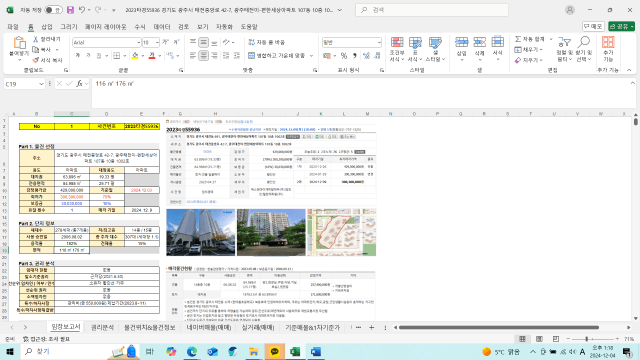Apply the borders icon in font group
Viewport: 640px width, 360px height.
pos(117,56)
